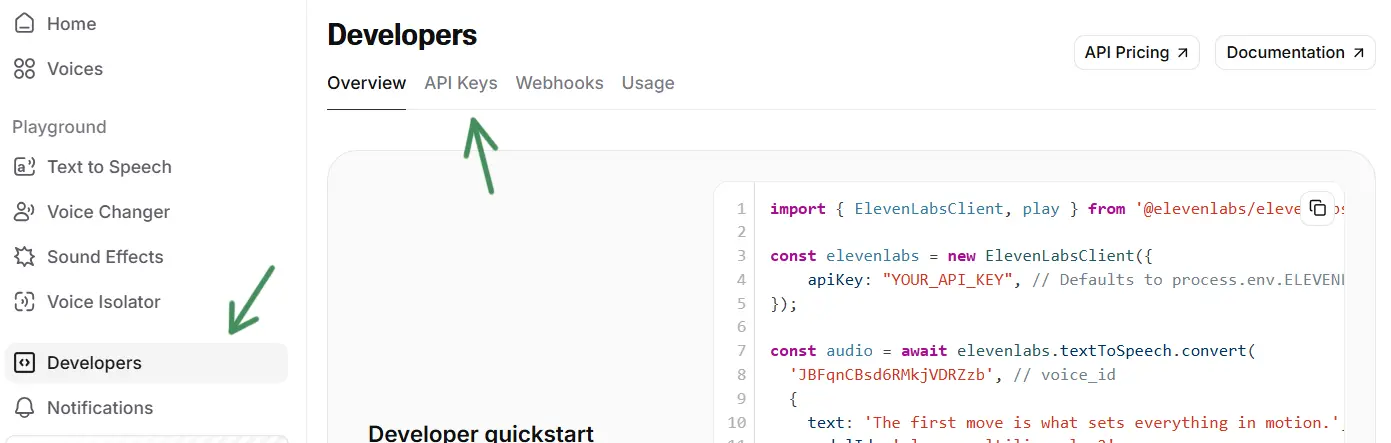Image resolution: width=1391 pixels, height=443 pixels.
Task: Click line number 7 in code gutter
Action: point(741,351)
